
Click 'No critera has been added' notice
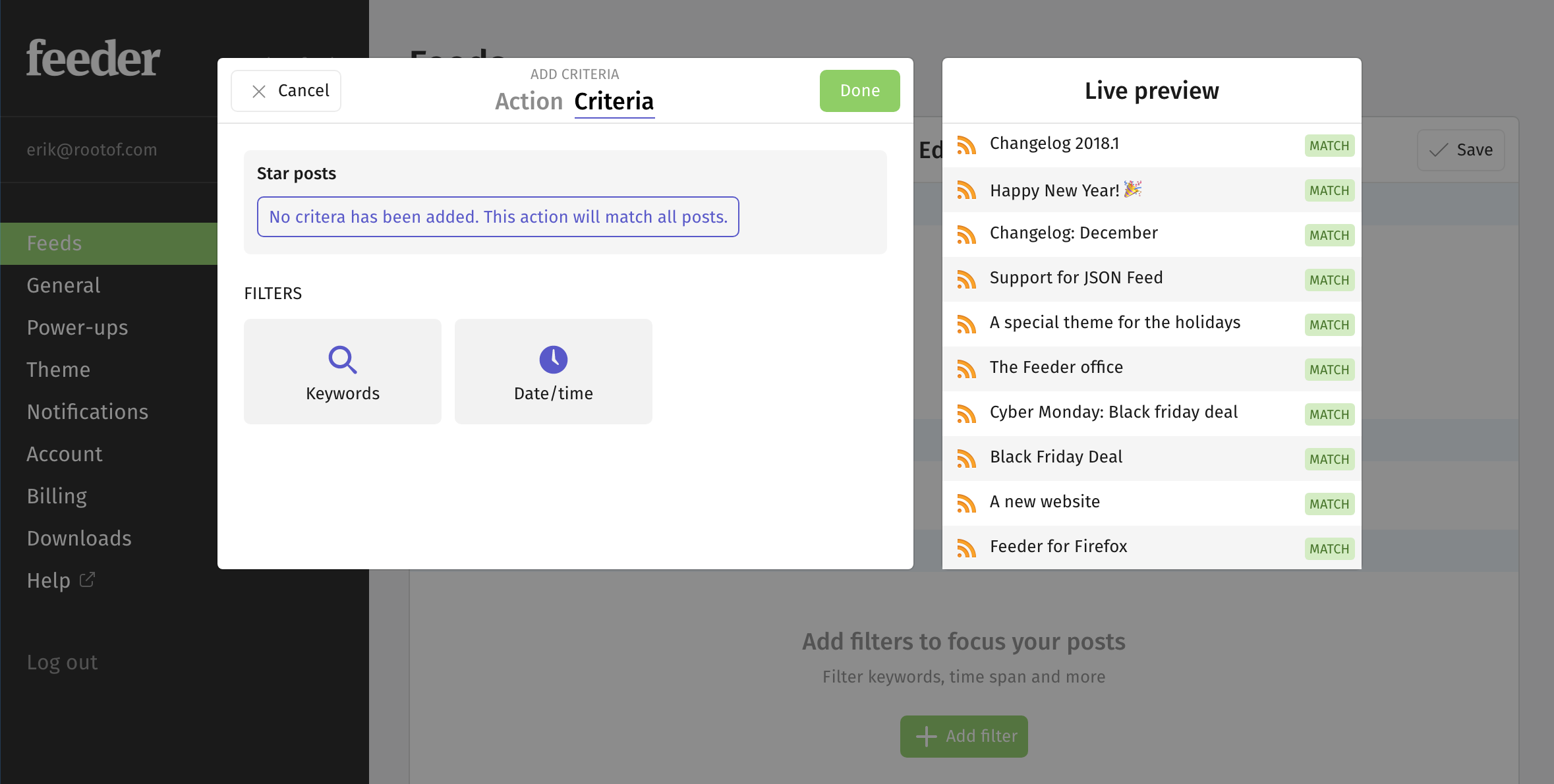click(498, 217)
